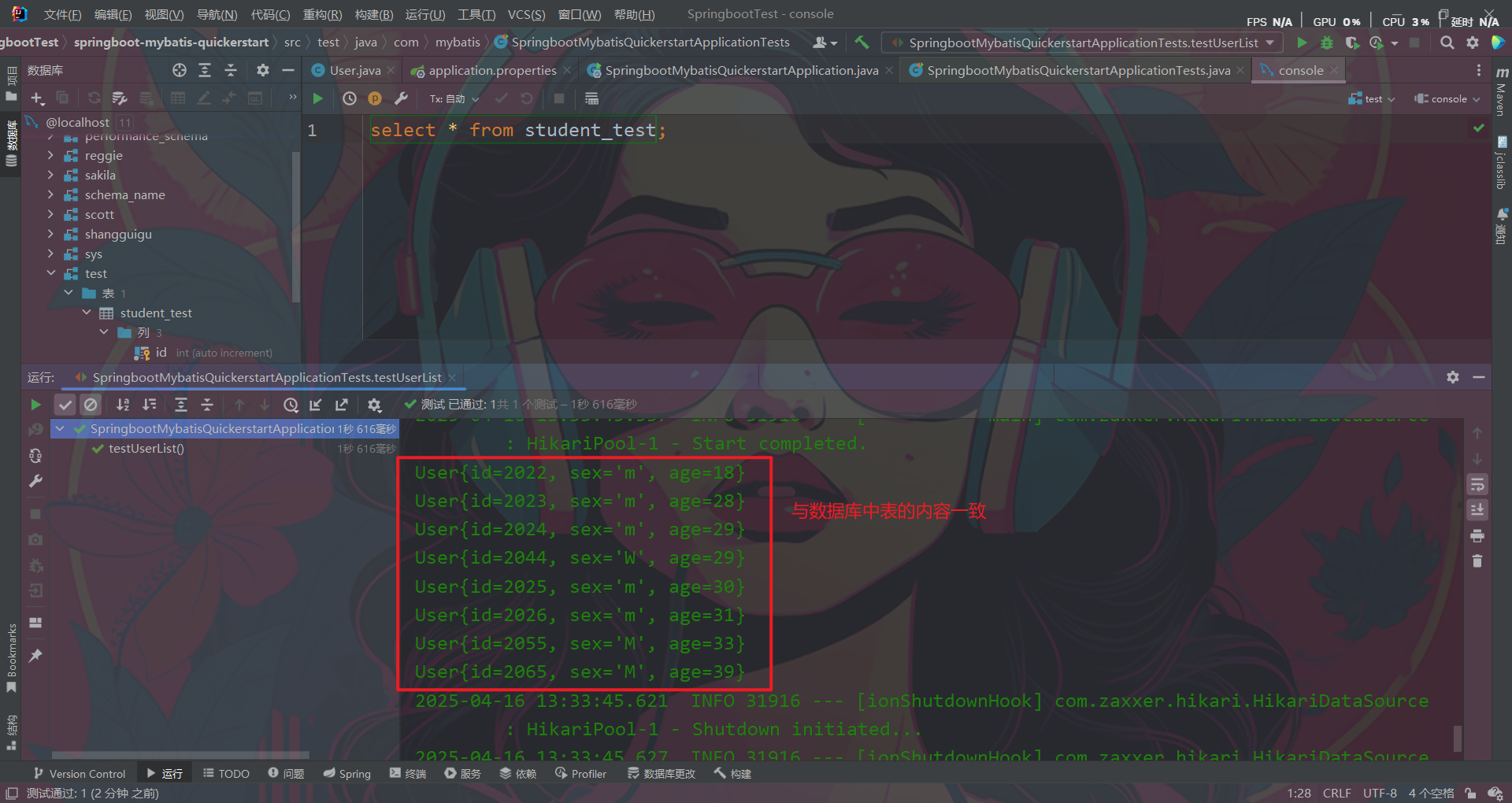Clear console output trash icon
The height and width of the screenshot is (803, 1512).
pyautogui.click(x=1477, y=561)
